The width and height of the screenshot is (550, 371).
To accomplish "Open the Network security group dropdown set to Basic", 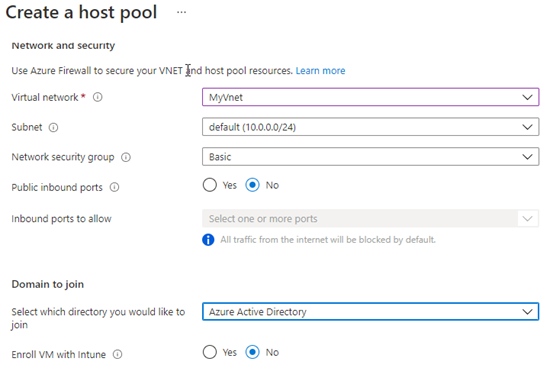I will pyautogui.click(x=370, y=157).
